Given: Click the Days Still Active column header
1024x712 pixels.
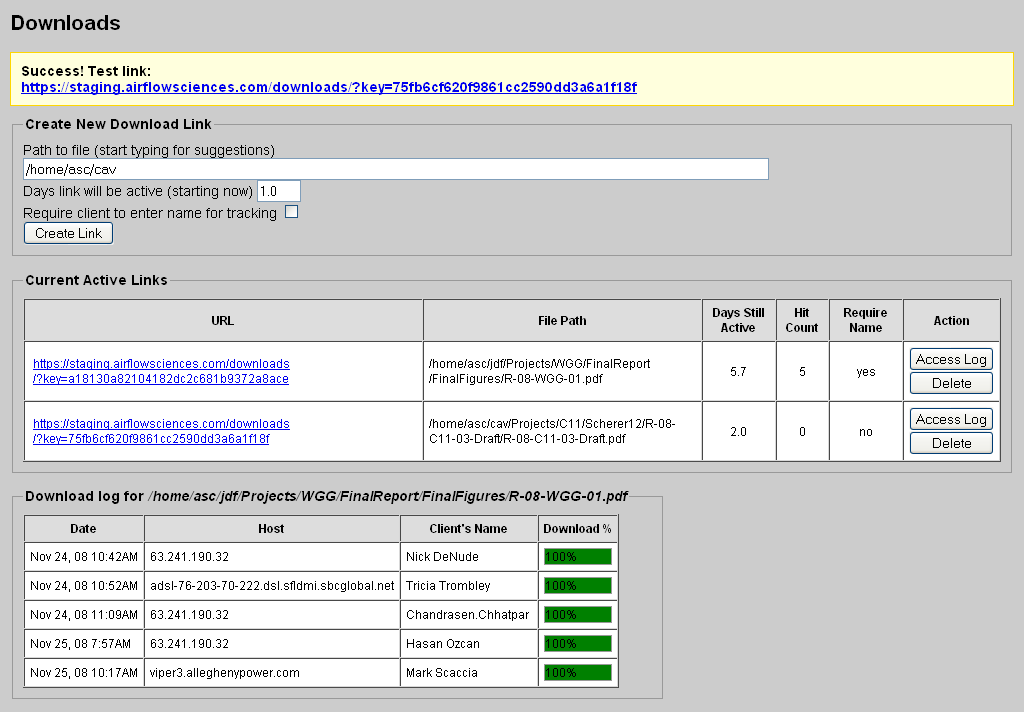Looking at the screenshot, I should 739,321.
